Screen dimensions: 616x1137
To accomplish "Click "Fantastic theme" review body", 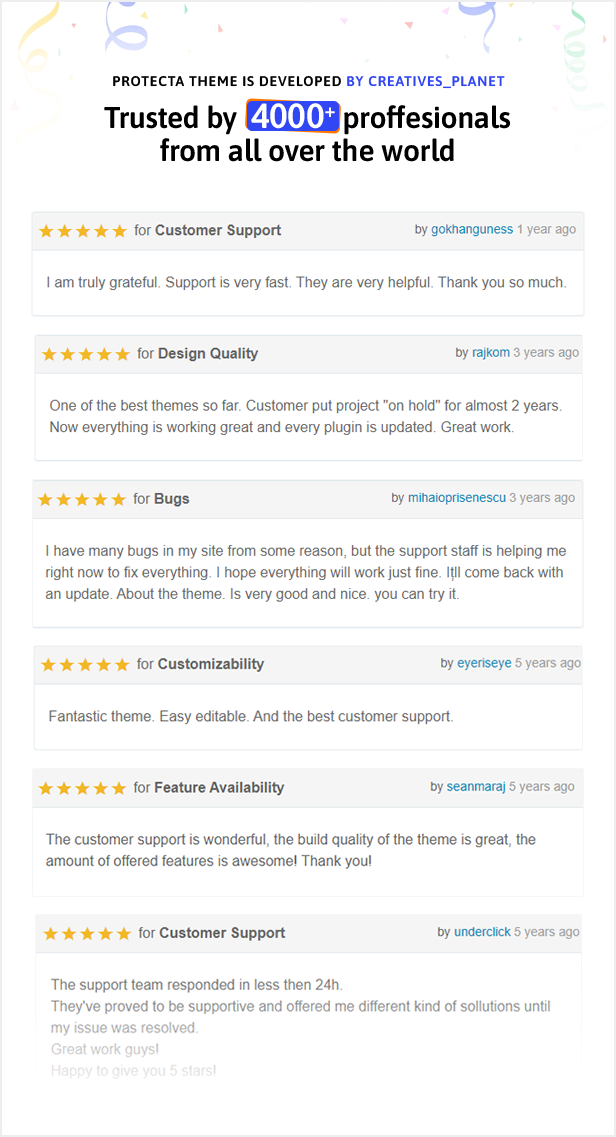I will click(x=251, y=716).
